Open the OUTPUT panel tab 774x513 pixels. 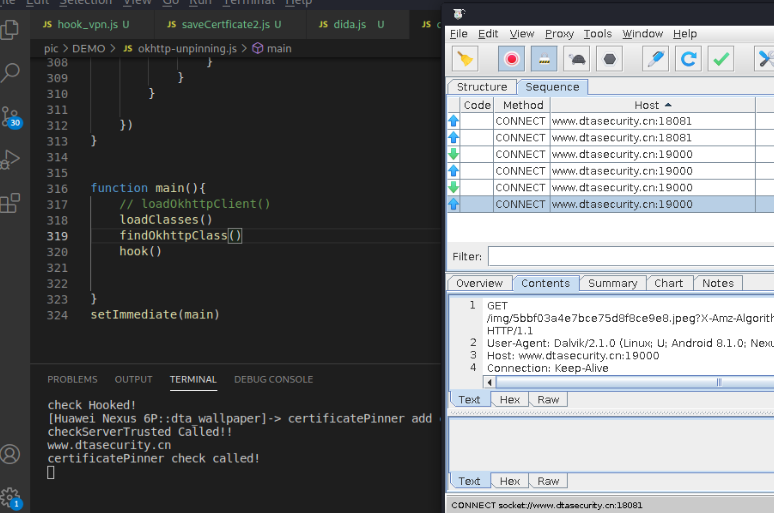(x=133, y=379)
